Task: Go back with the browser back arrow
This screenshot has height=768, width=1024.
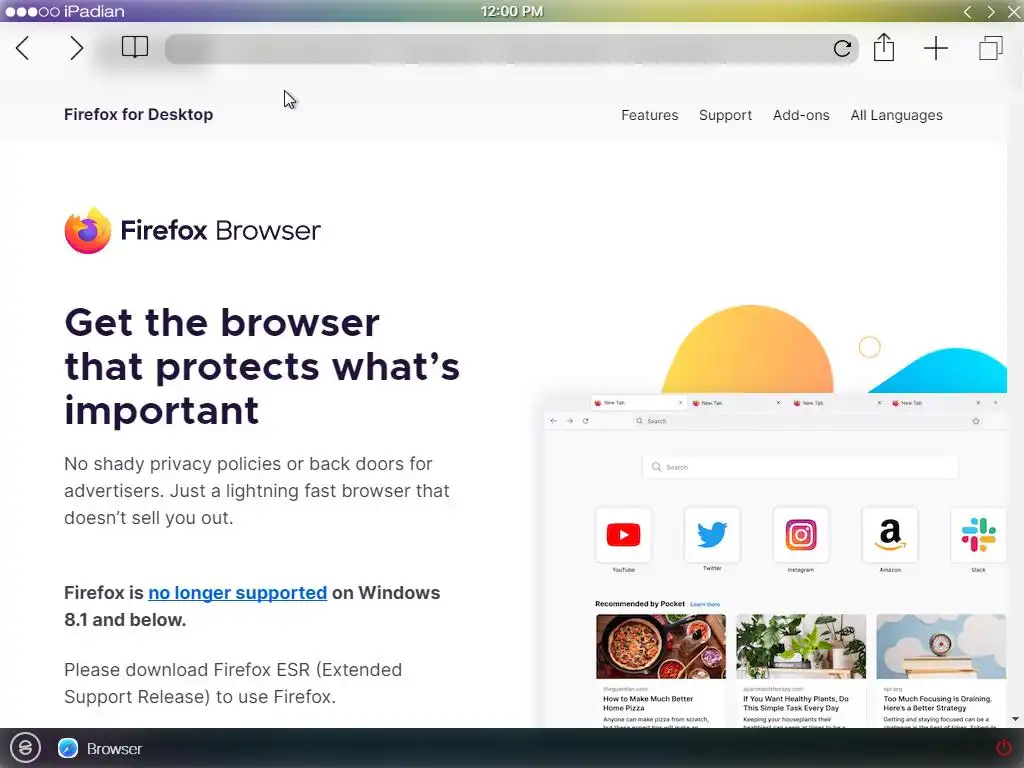Action: click(22, 48)
